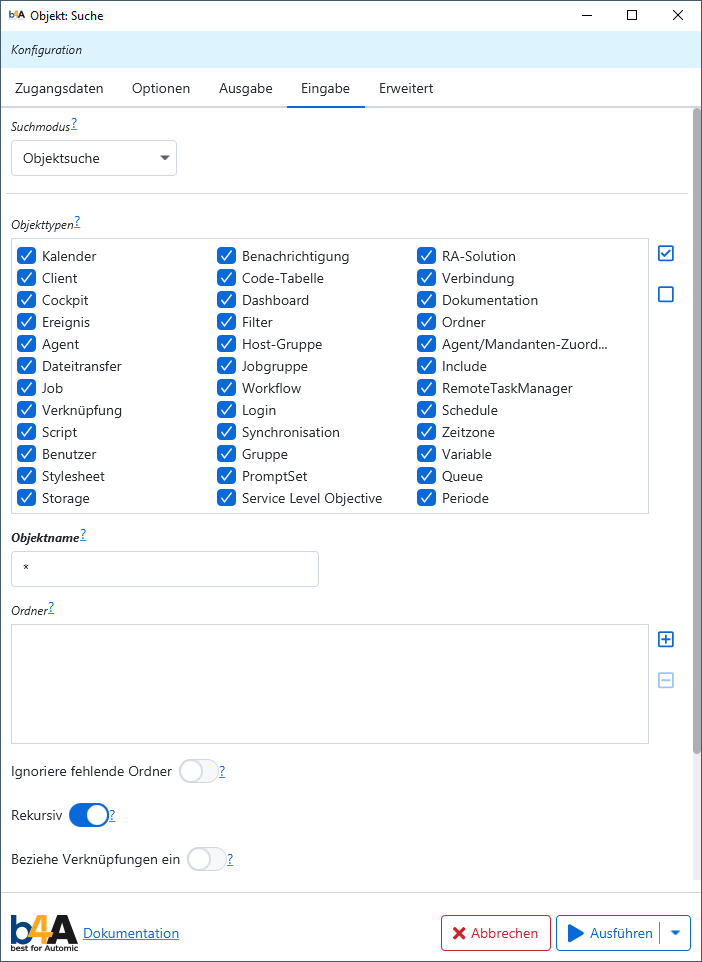Click the minus icon to remove folder

pyautogui.click(x=666, y=680)
